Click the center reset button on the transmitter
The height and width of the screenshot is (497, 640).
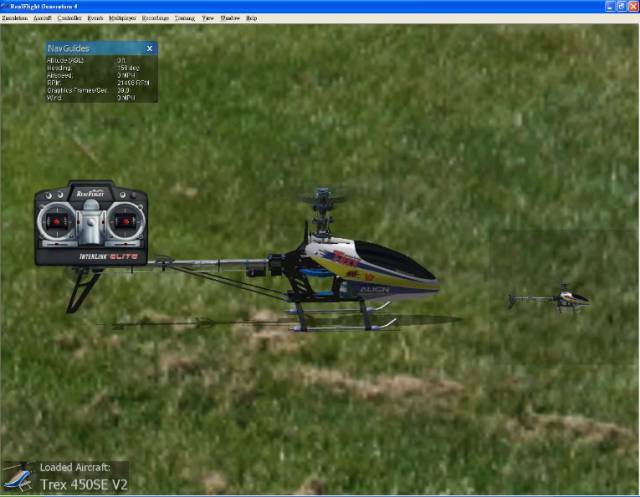click(91, 224)
